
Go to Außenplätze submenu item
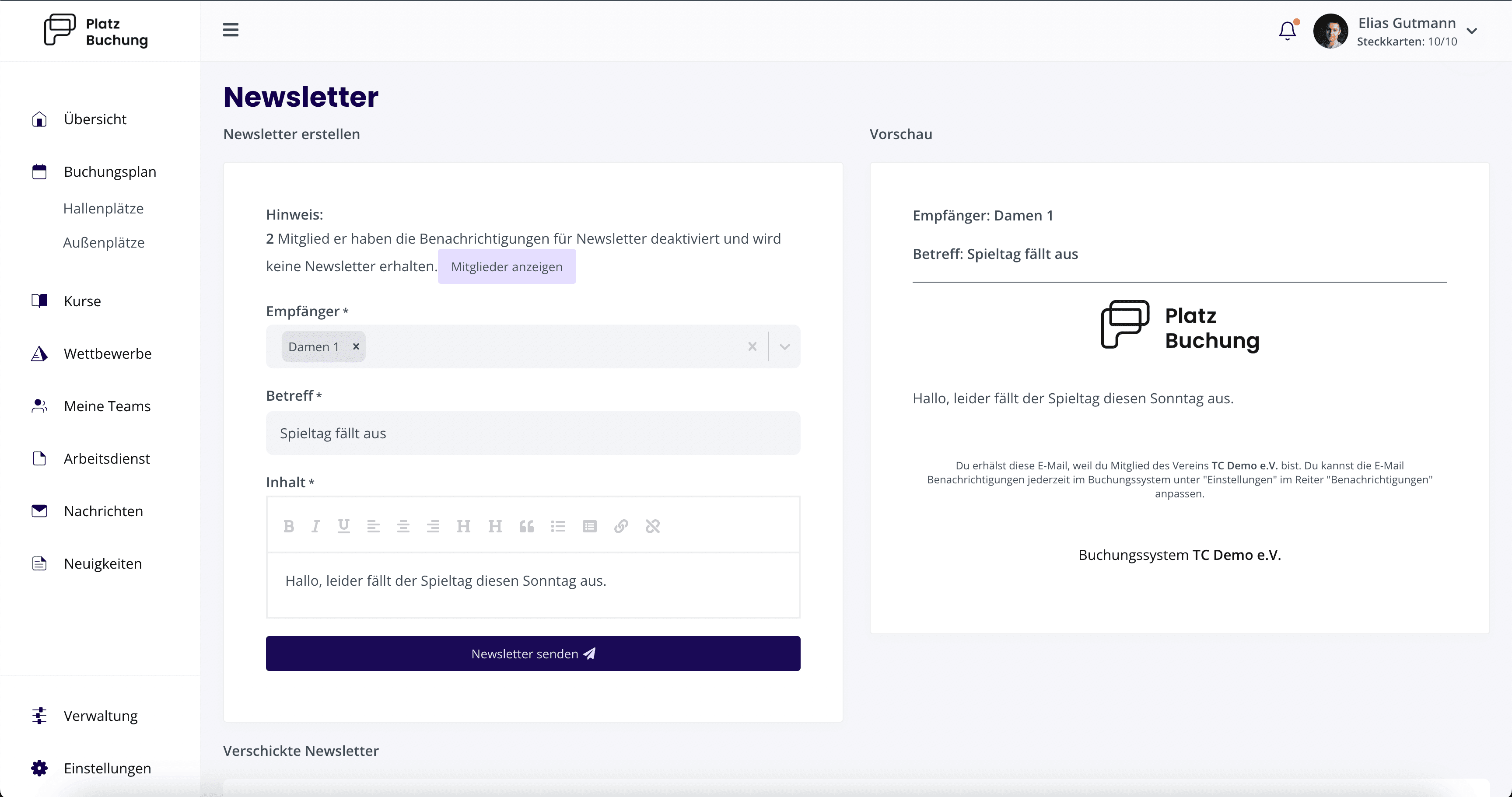[x=104, y=242]
